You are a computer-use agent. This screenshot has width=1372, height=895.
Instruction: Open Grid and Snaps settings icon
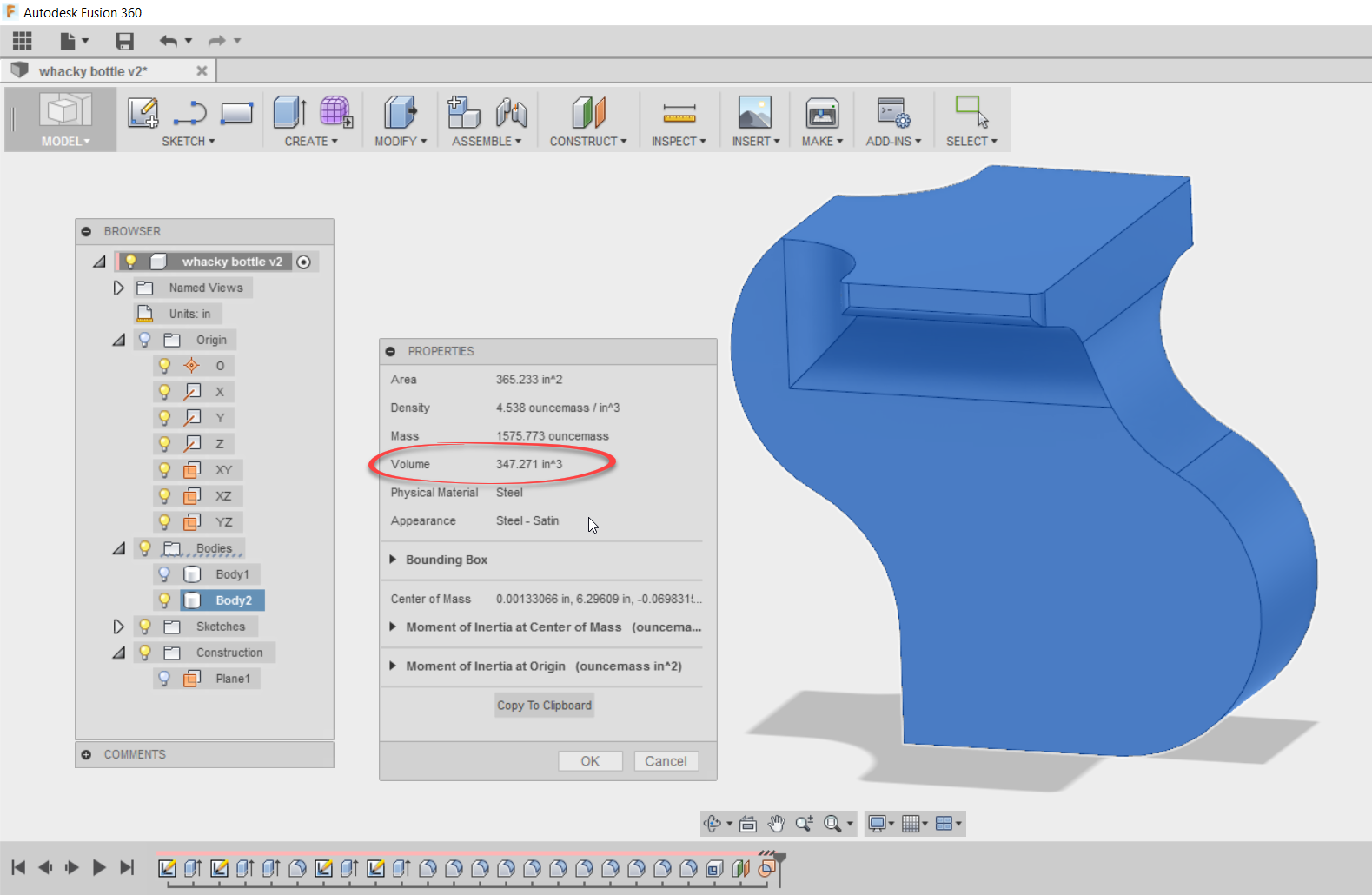coord(911,824)
